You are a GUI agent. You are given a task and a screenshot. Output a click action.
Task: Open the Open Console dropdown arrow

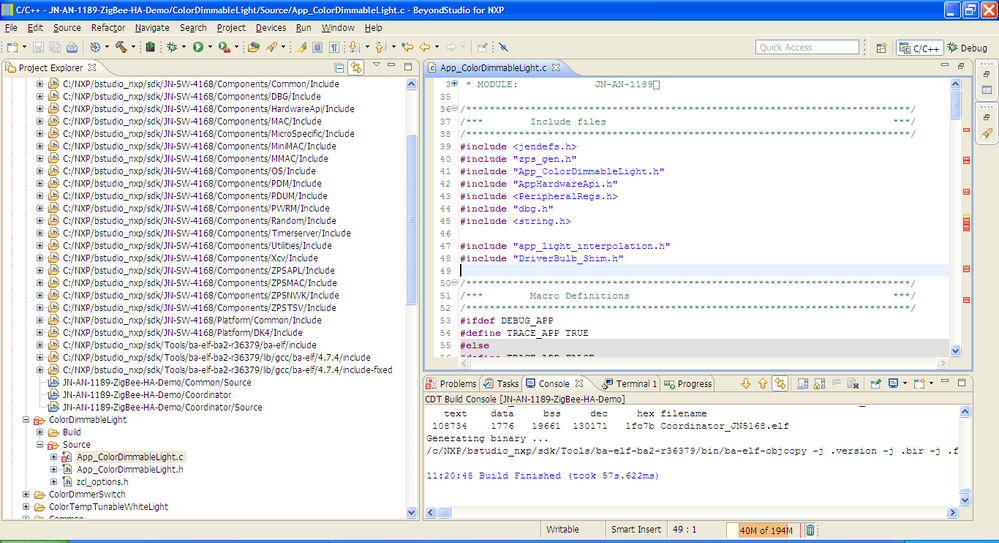point(931,384)
